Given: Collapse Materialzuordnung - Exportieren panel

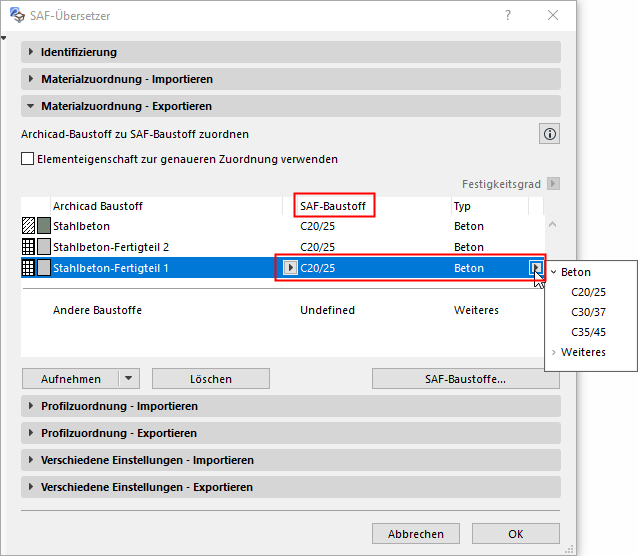Looking at the screenshot, I should [x=291, y=106].
